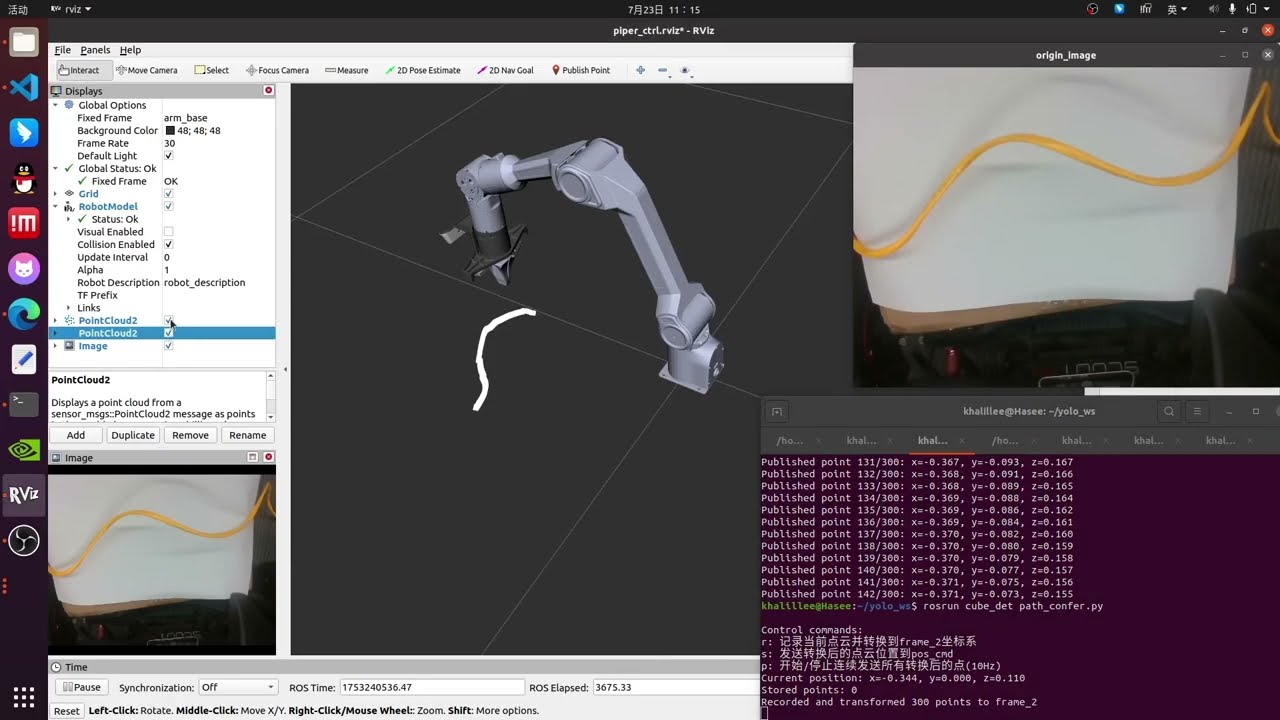Click the Remove display button

pyautogui.click(x=190, y=435)
